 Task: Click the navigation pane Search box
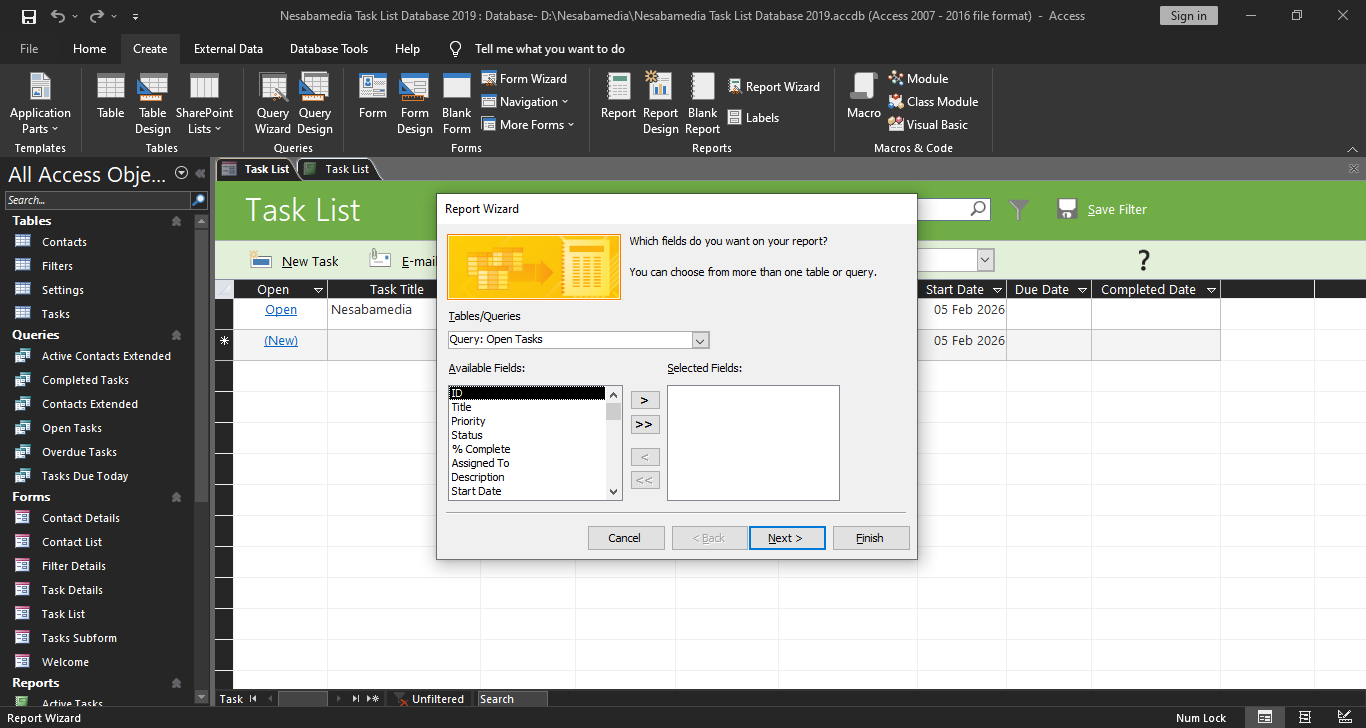coord(97,200)
